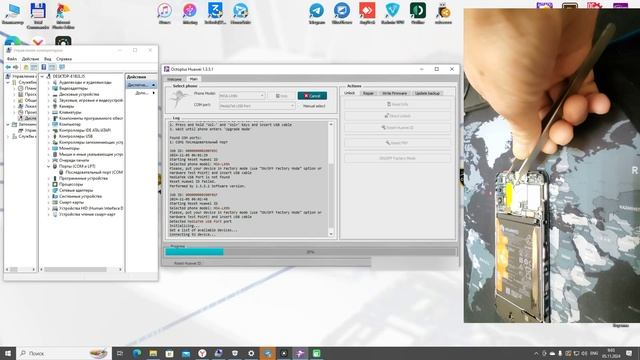The height and width of the screenshot is (360, 640).
Task: Click the Cancel button in Octoplus
Action: point(312,96)
